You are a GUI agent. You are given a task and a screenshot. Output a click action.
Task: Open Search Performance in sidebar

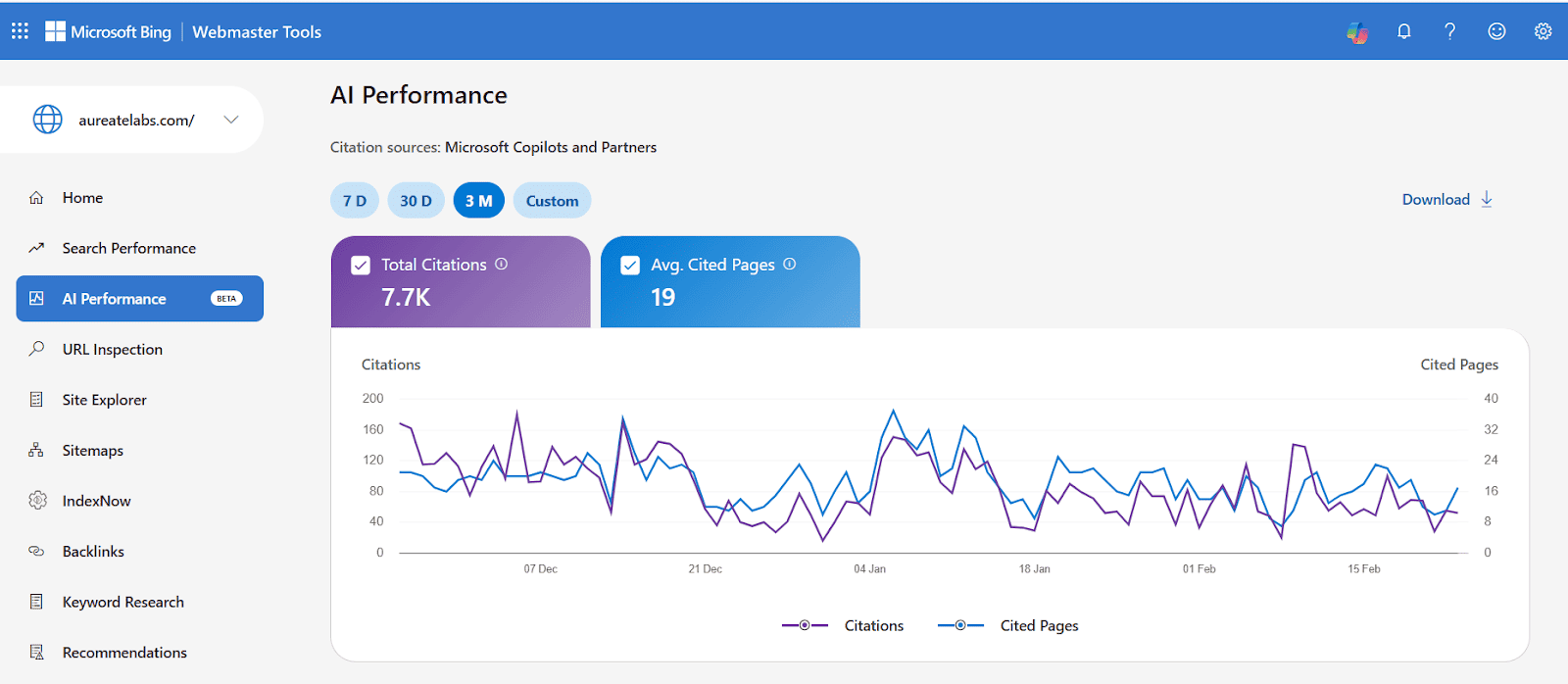pyautogui.click(x=128, y=248)
